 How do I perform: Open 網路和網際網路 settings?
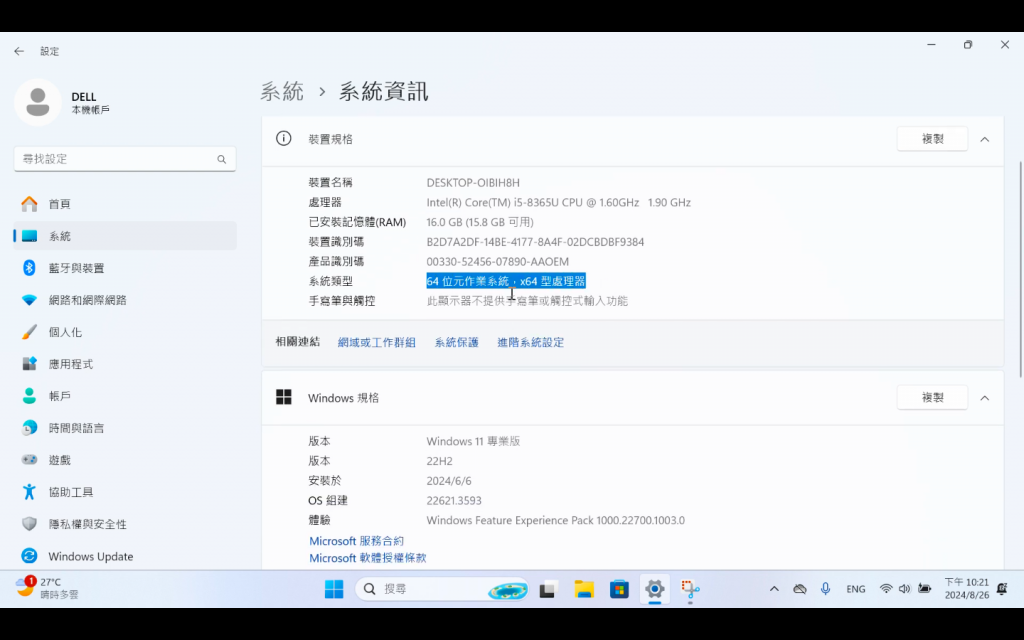(x=125, y=300)
